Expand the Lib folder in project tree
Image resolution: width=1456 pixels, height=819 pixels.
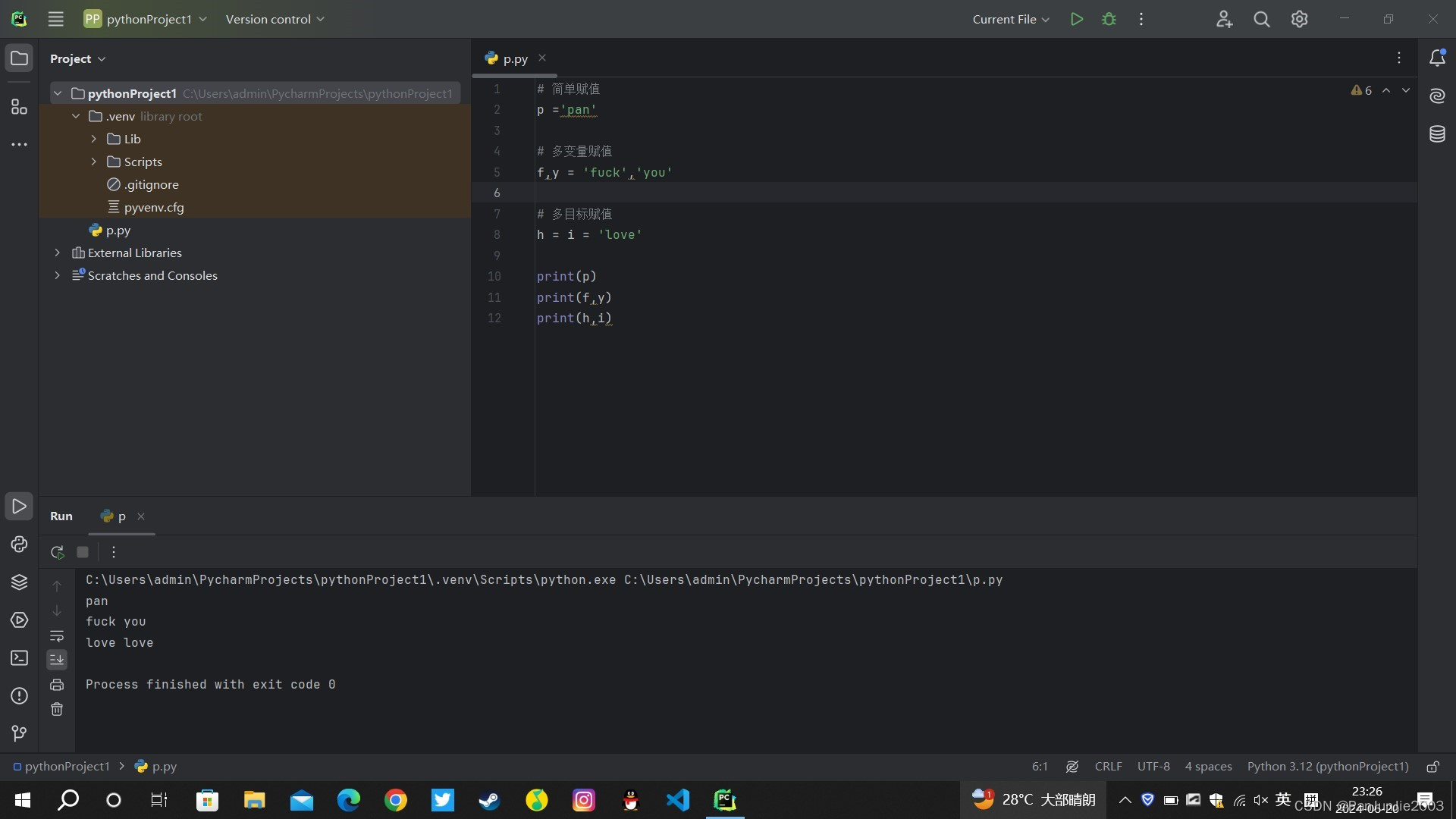coord(93,139)
